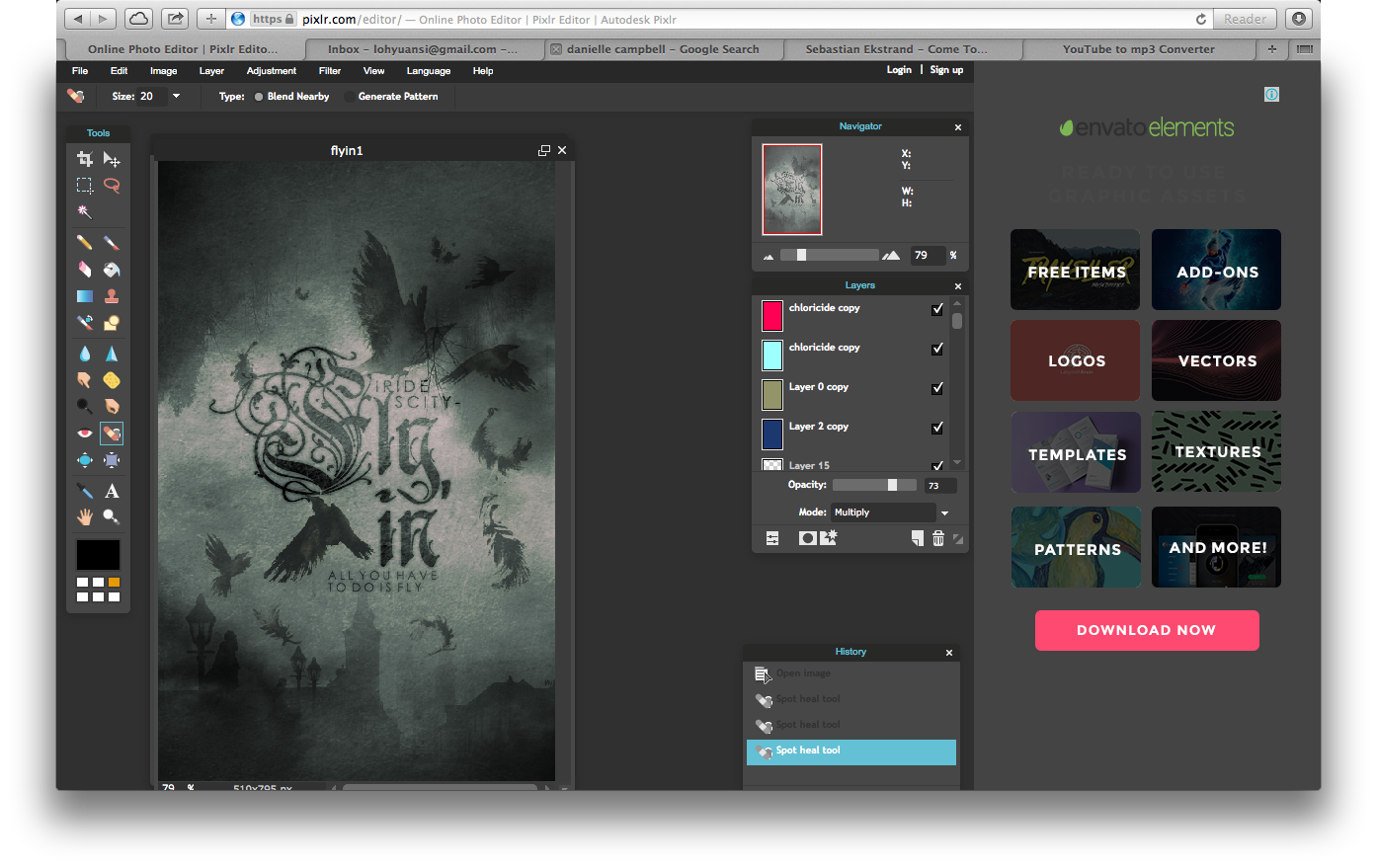
Task: Click the Safari Reader button
Action: (1245, 19)
